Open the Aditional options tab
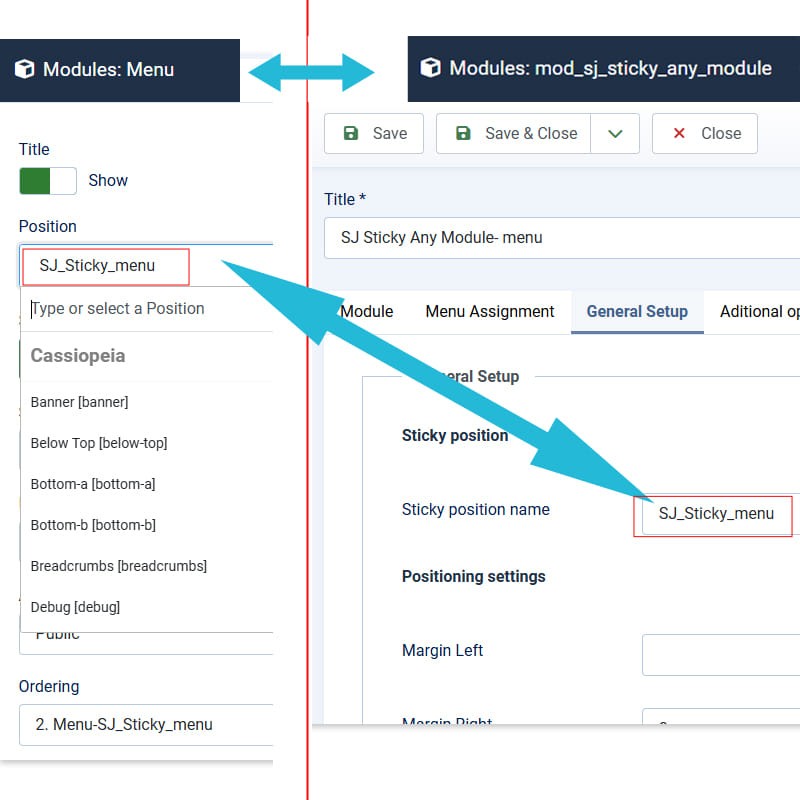This screenshot has height=800, width=800. click(759, 311)
